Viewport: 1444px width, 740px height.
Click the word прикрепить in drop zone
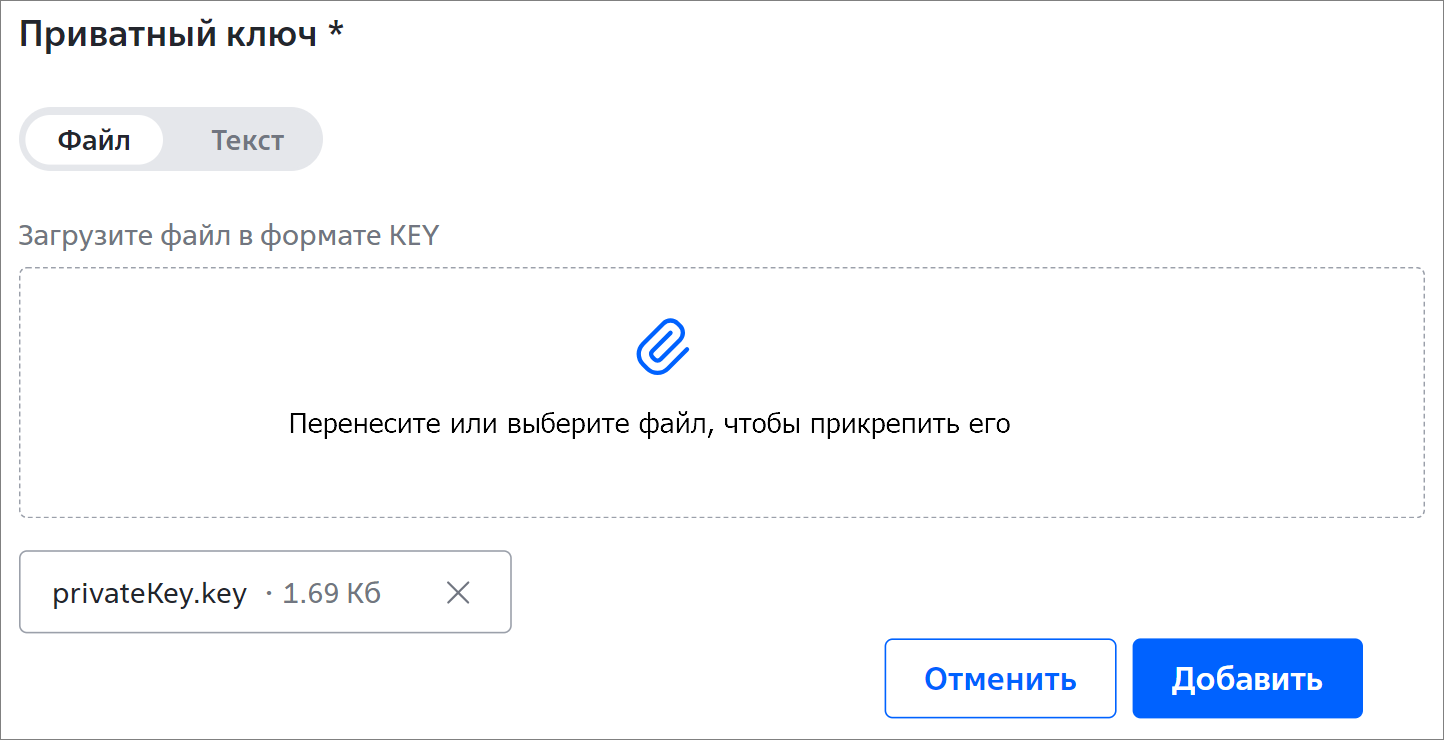point(897,424)
